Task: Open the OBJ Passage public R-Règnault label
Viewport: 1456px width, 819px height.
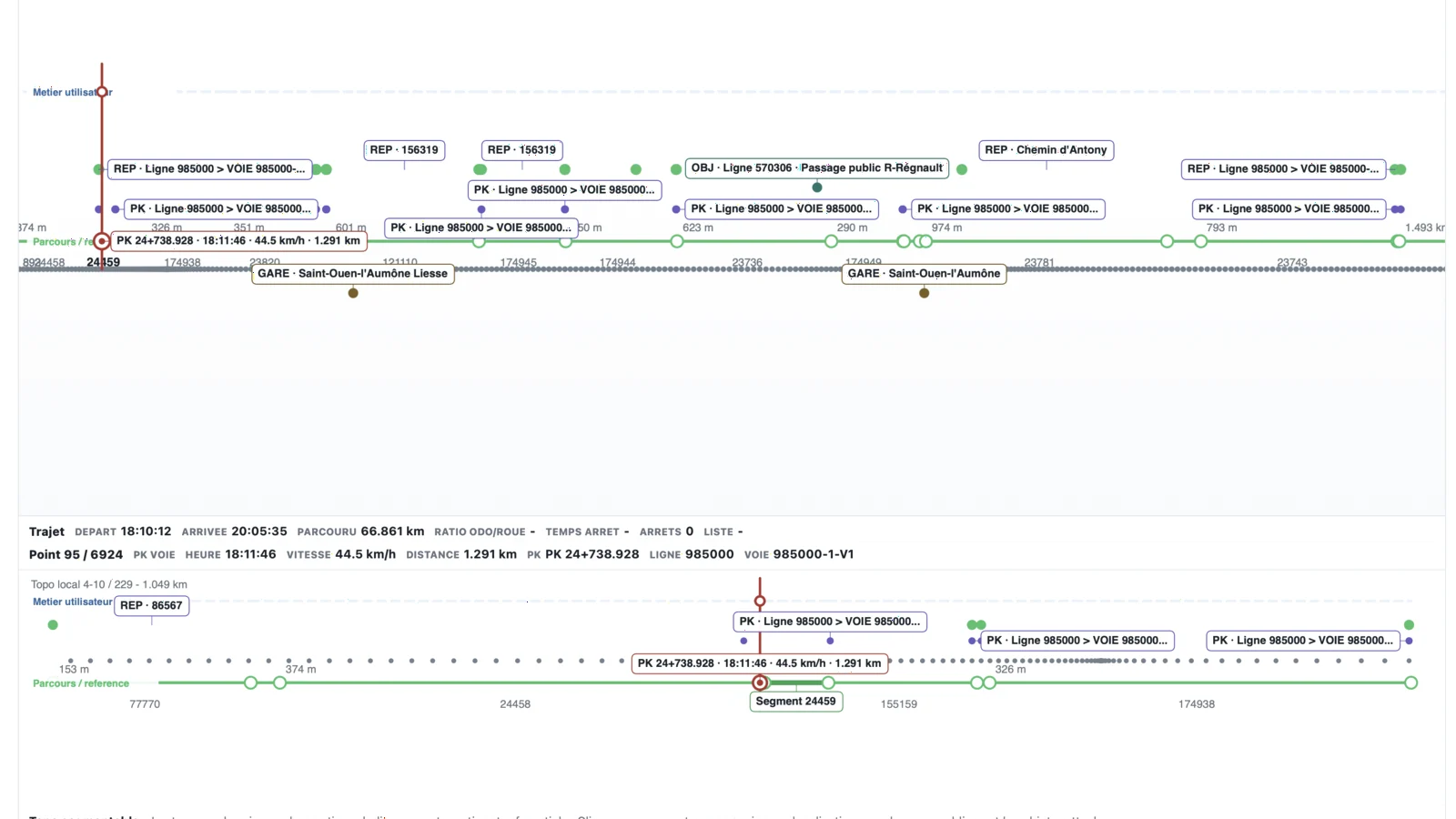Action: pos(816,168)
